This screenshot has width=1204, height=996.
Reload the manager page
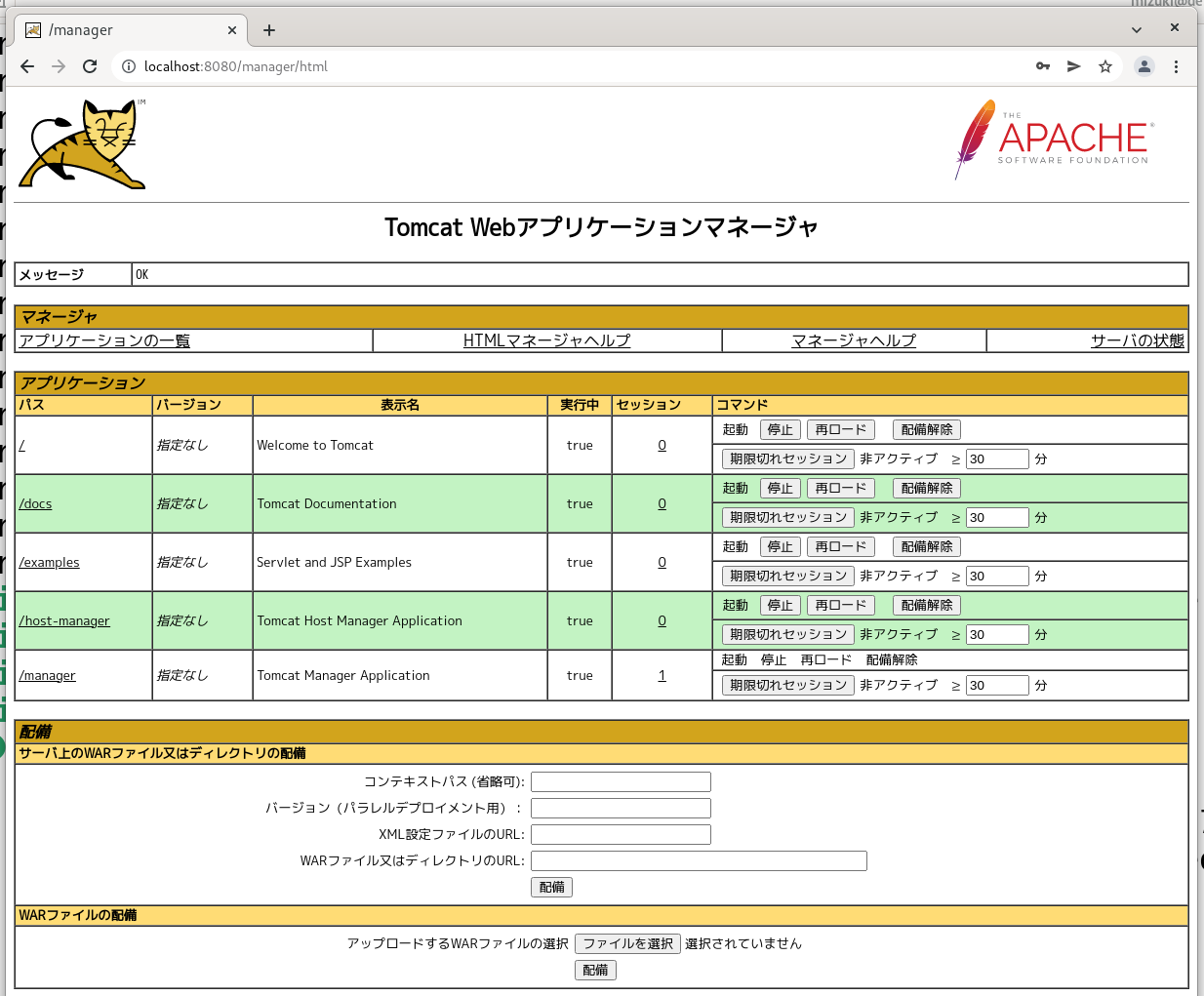(90, 66)
